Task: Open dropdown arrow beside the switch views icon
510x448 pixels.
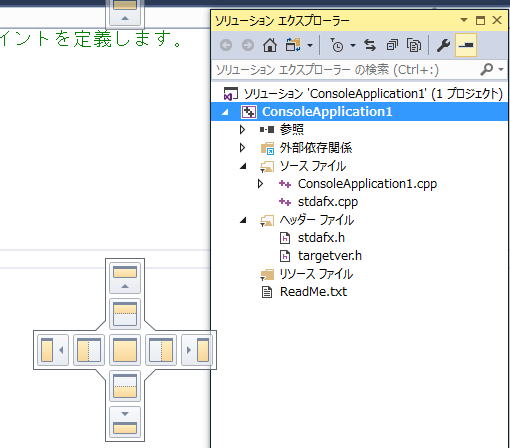Action: [310, 45]
